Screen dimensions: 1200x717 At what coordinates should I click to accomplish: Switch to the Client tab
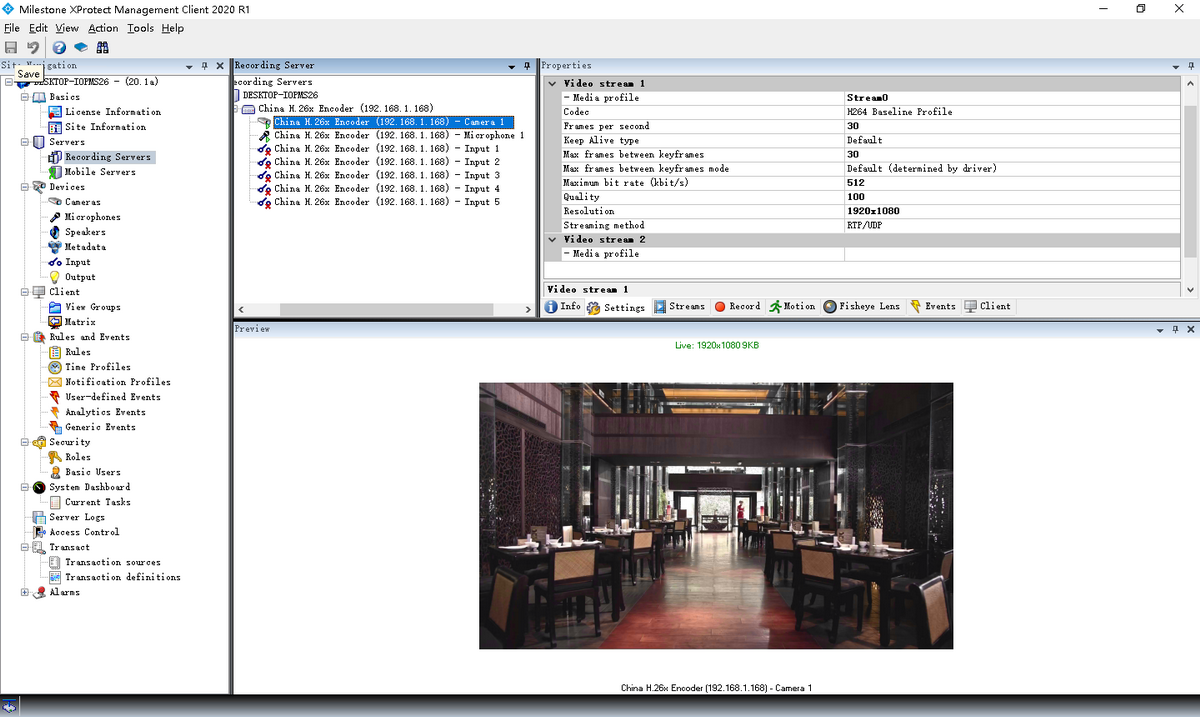[x=988, y=307]
